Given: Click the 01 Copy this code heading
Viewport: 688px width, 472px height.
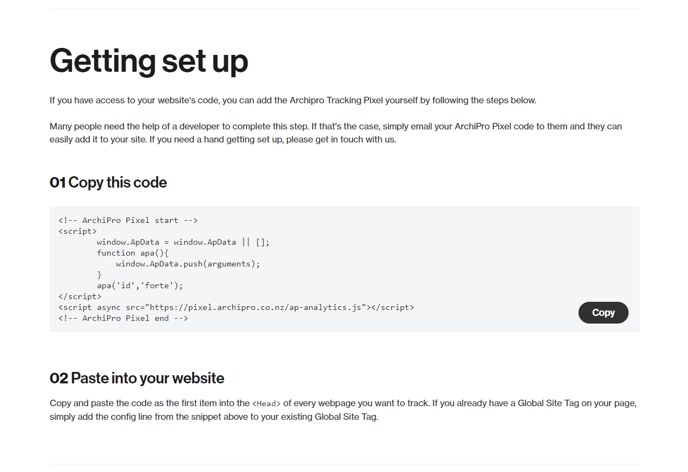Looking at the screenshot, I should [x=108, y=182].
